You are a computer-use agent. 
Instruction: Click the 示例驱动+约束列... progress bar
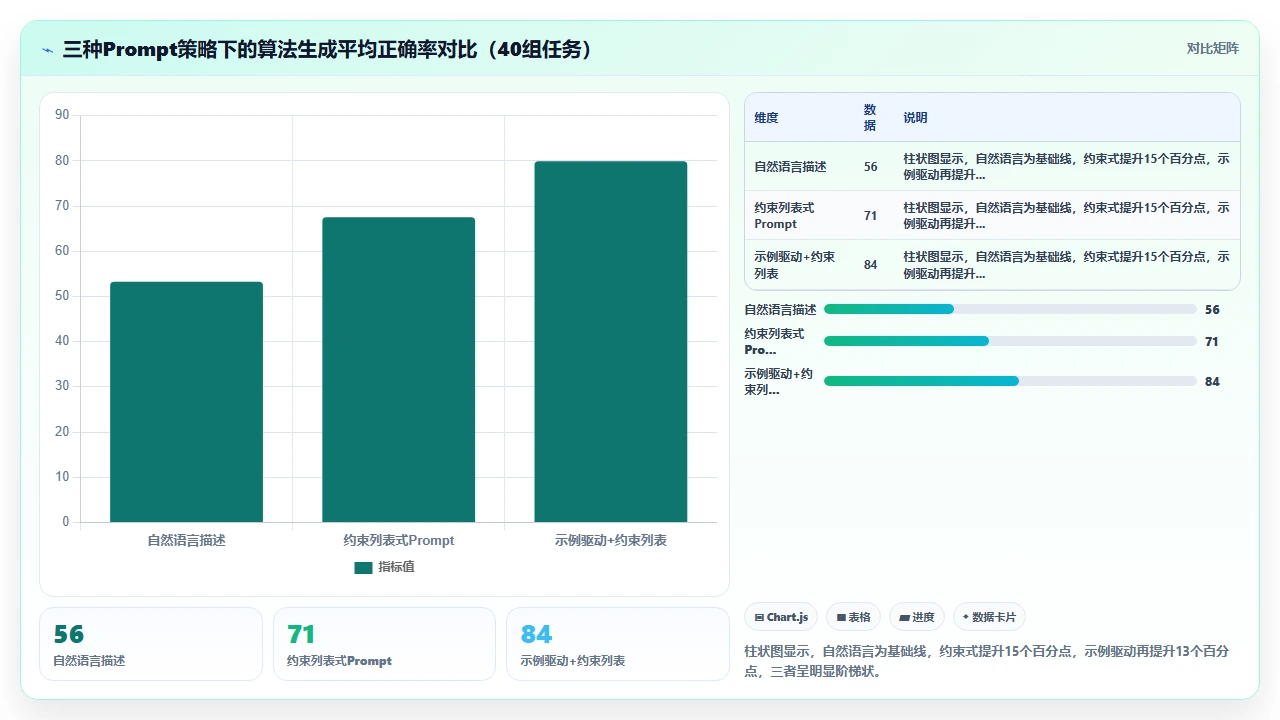(1010, 381)
